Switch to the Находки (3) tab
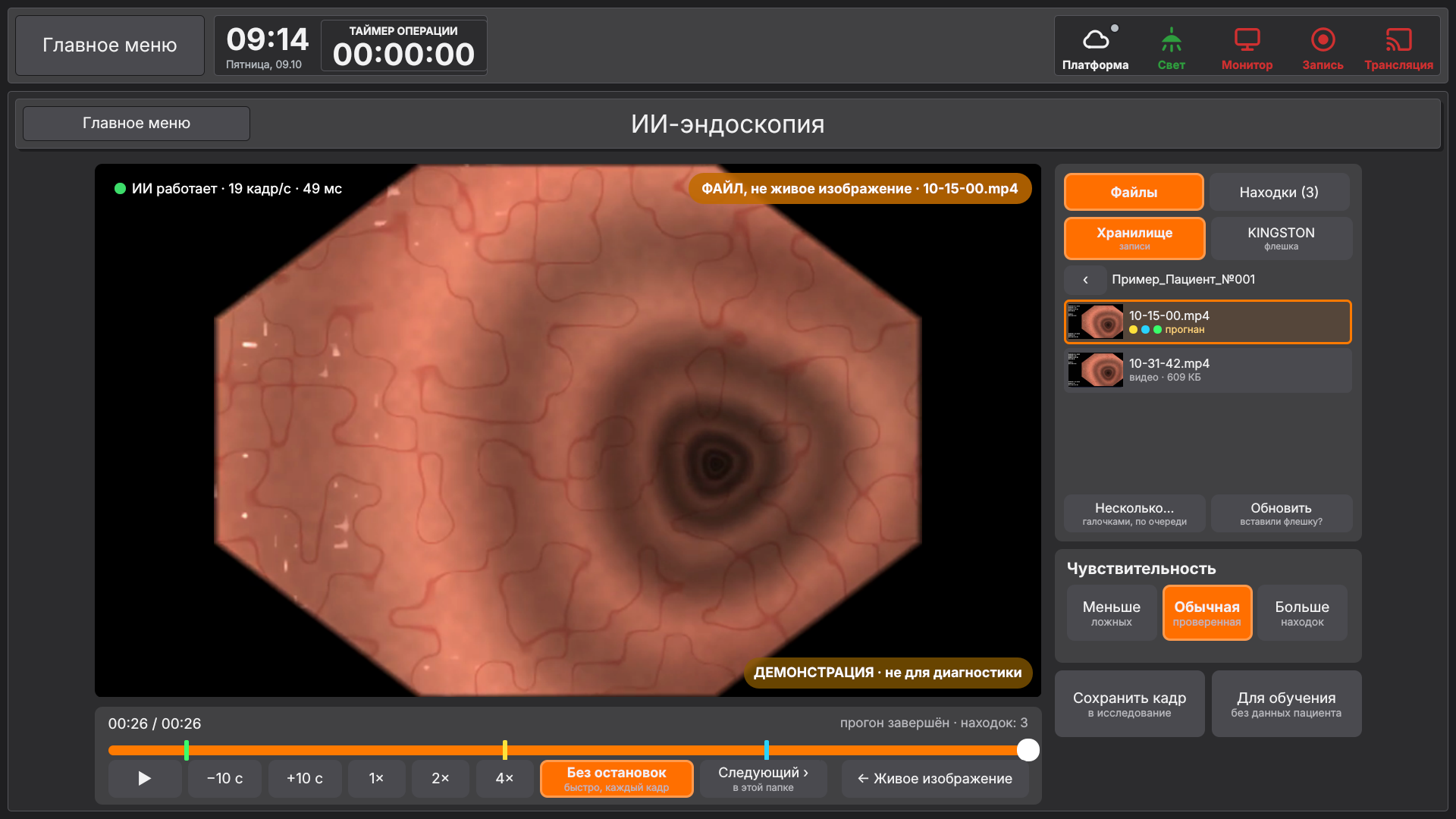This screenshot has height=819, width=1456. 1279,192
